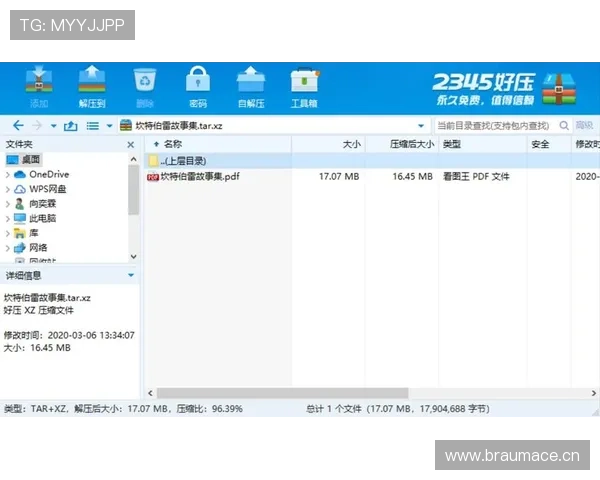Screen dimensions: 600x480
Task: Select the file 坎特伯雷故事集.pdf
Action: (200, 176)
